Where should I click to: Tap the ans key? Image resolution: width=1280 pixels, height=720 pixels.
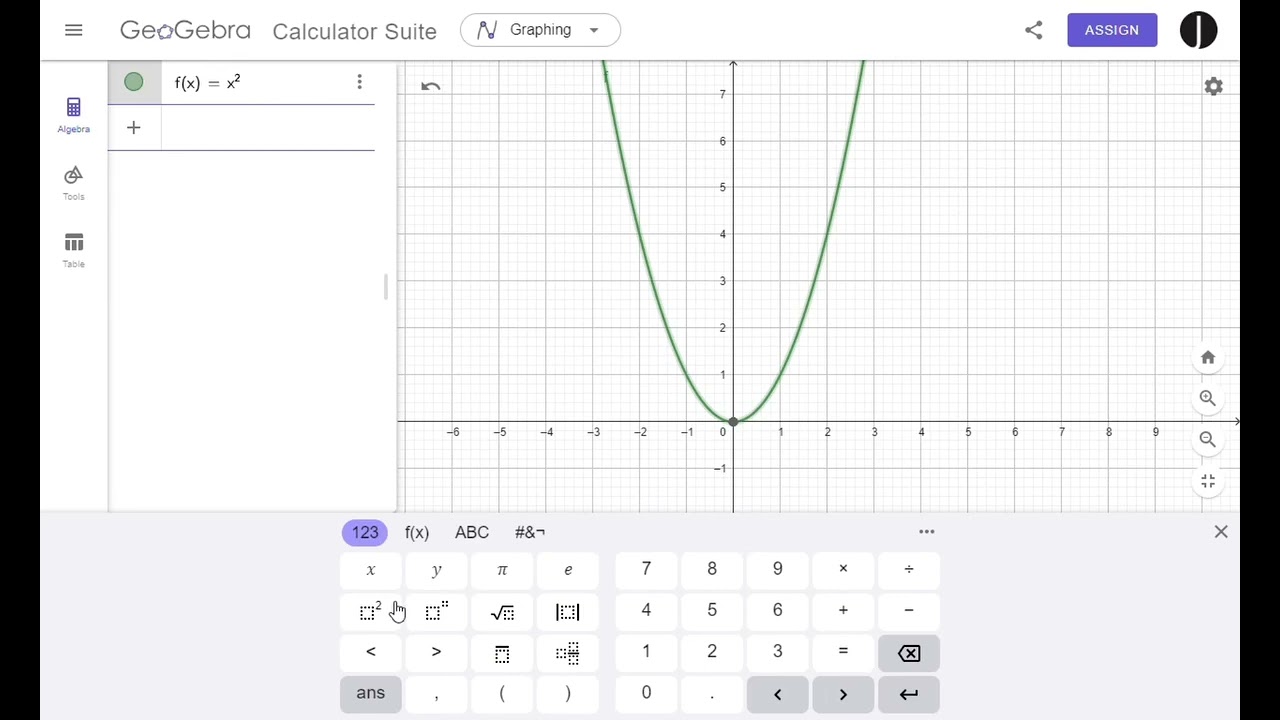371,693
